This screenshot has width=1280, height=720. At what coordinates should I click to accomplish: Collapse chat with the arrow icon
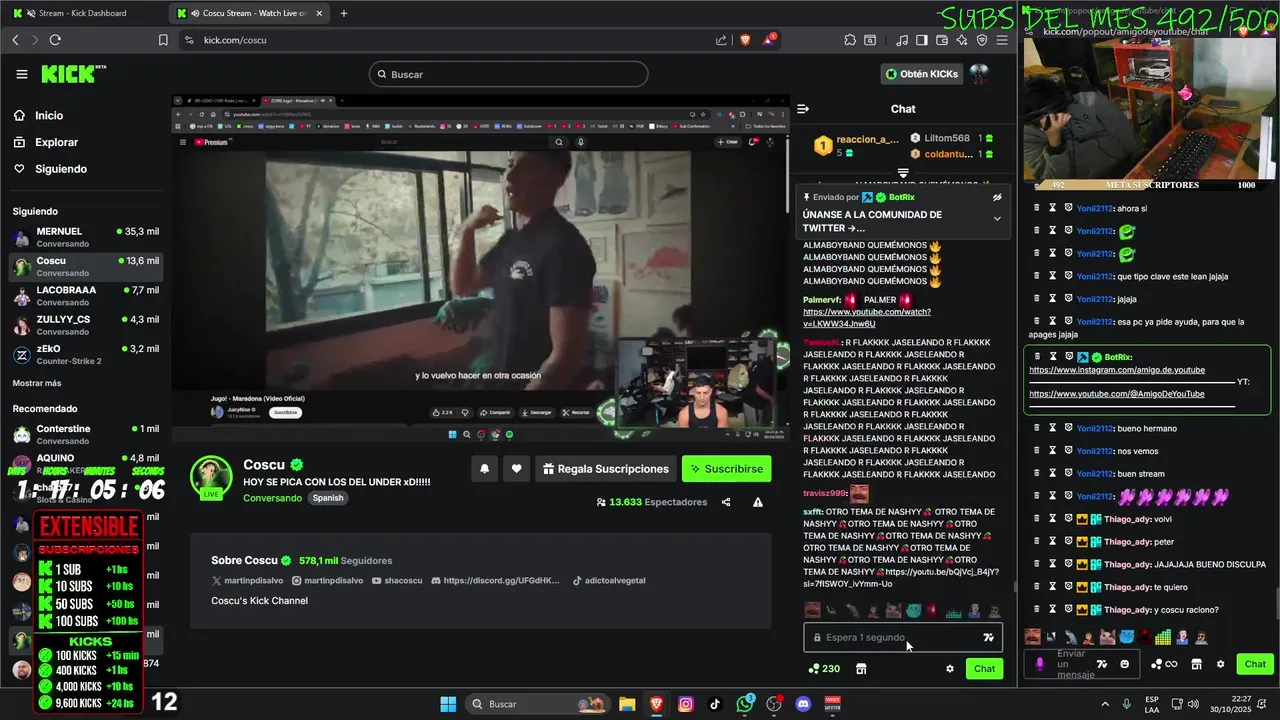coord(803,109)
